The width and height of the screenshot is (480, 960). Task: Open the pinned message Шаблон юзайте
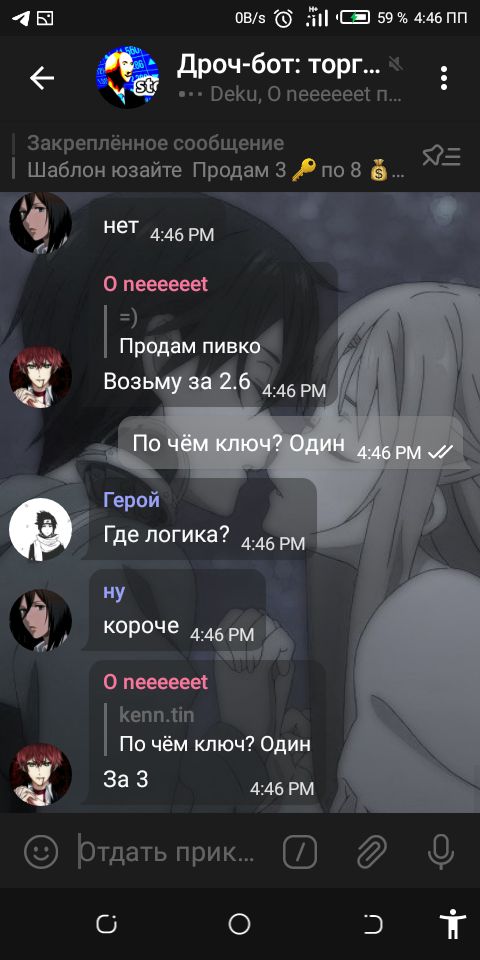(214, 157)
